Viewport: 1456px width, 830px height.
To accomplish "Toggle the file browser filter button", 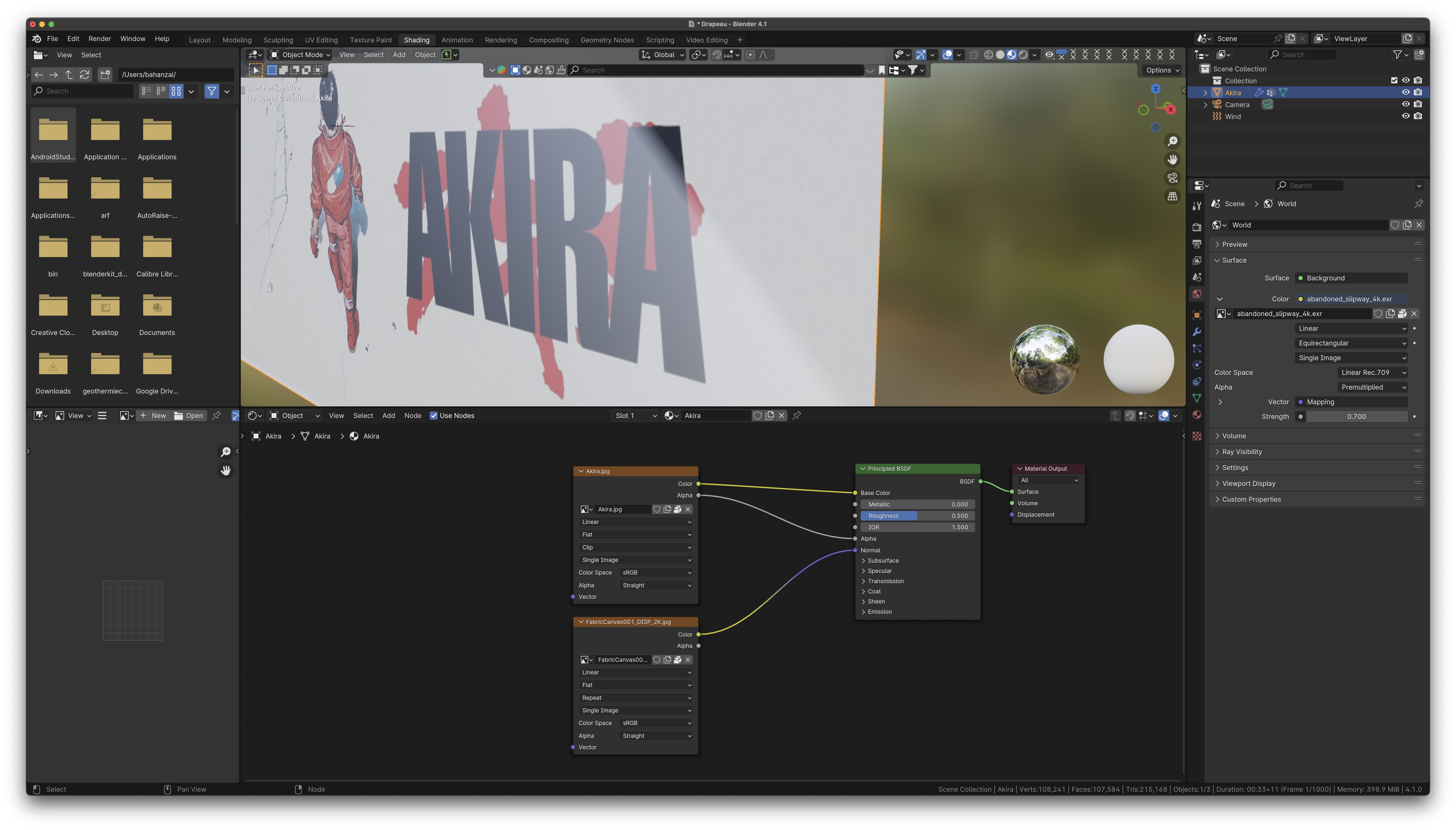I will pyautogui.click(x=211, y=91).
